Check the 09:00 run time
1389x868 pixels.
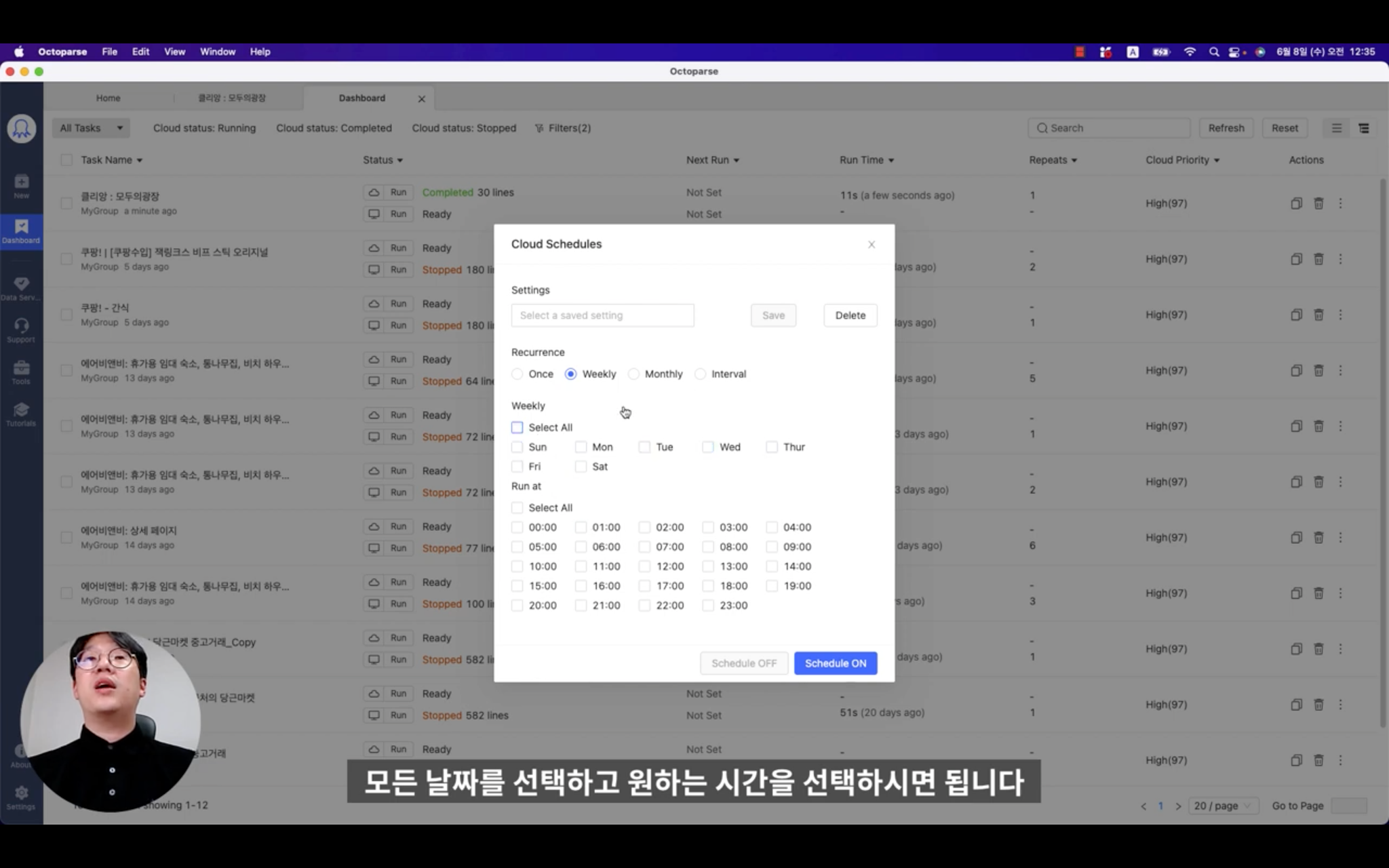coord(772,547)
